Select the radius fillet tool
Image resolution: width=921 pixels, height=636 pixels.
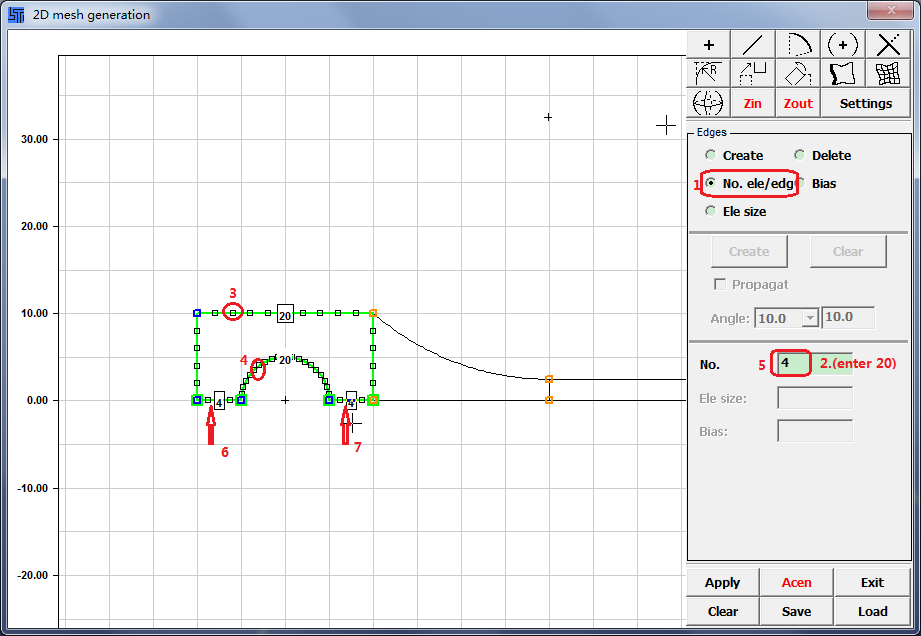(x=709, y=73)
